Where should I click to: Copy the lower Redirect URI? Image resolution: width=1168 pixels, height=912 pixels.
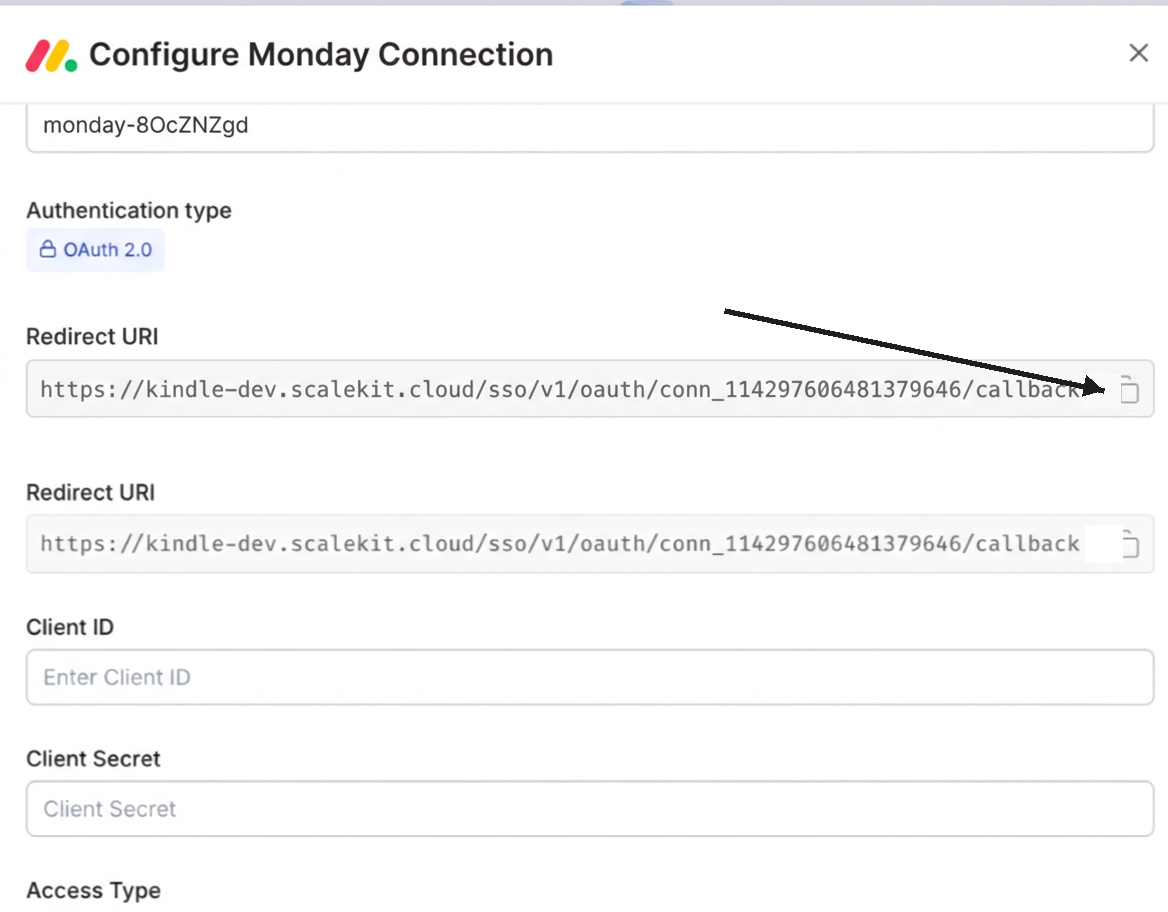(x=1129, y=544)
